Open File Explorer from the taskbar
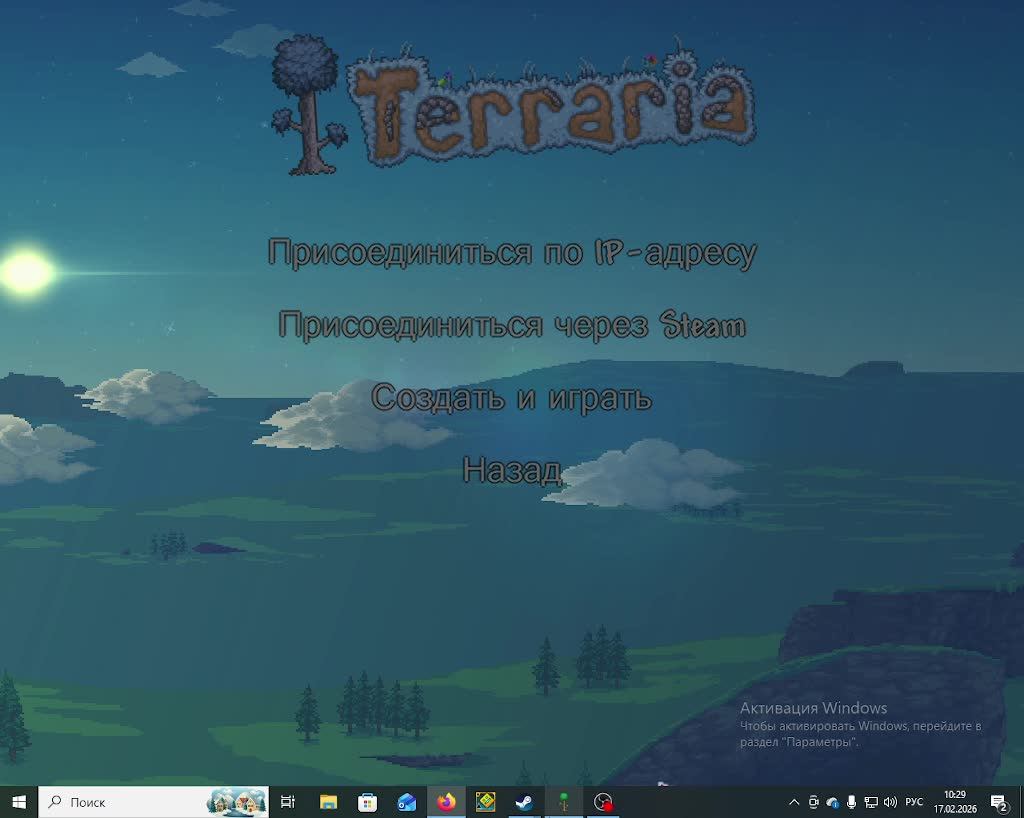Viewport: 1024px width, 818px height. click(328, 802)
